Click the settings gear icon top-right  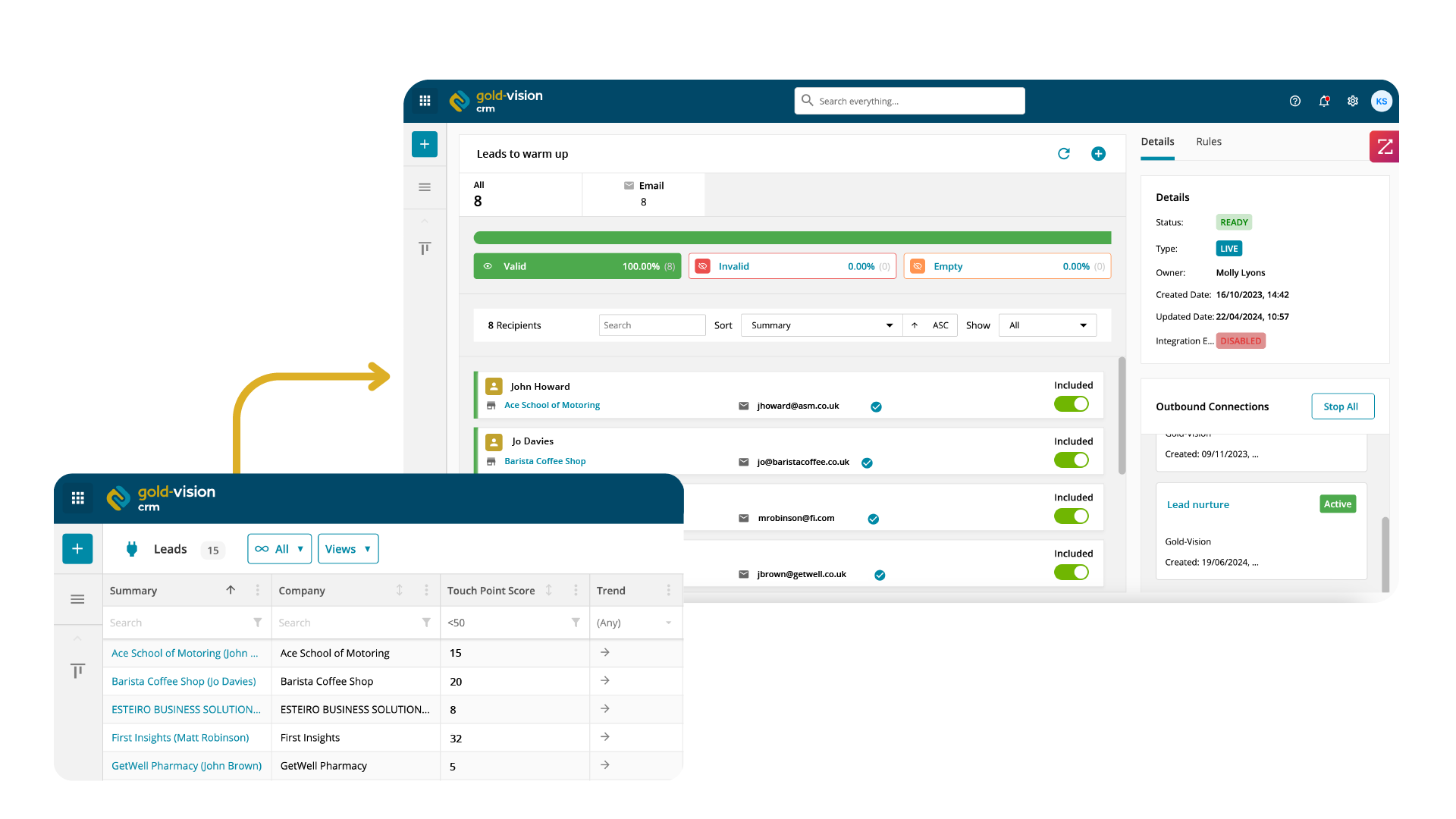(1353, 100)
